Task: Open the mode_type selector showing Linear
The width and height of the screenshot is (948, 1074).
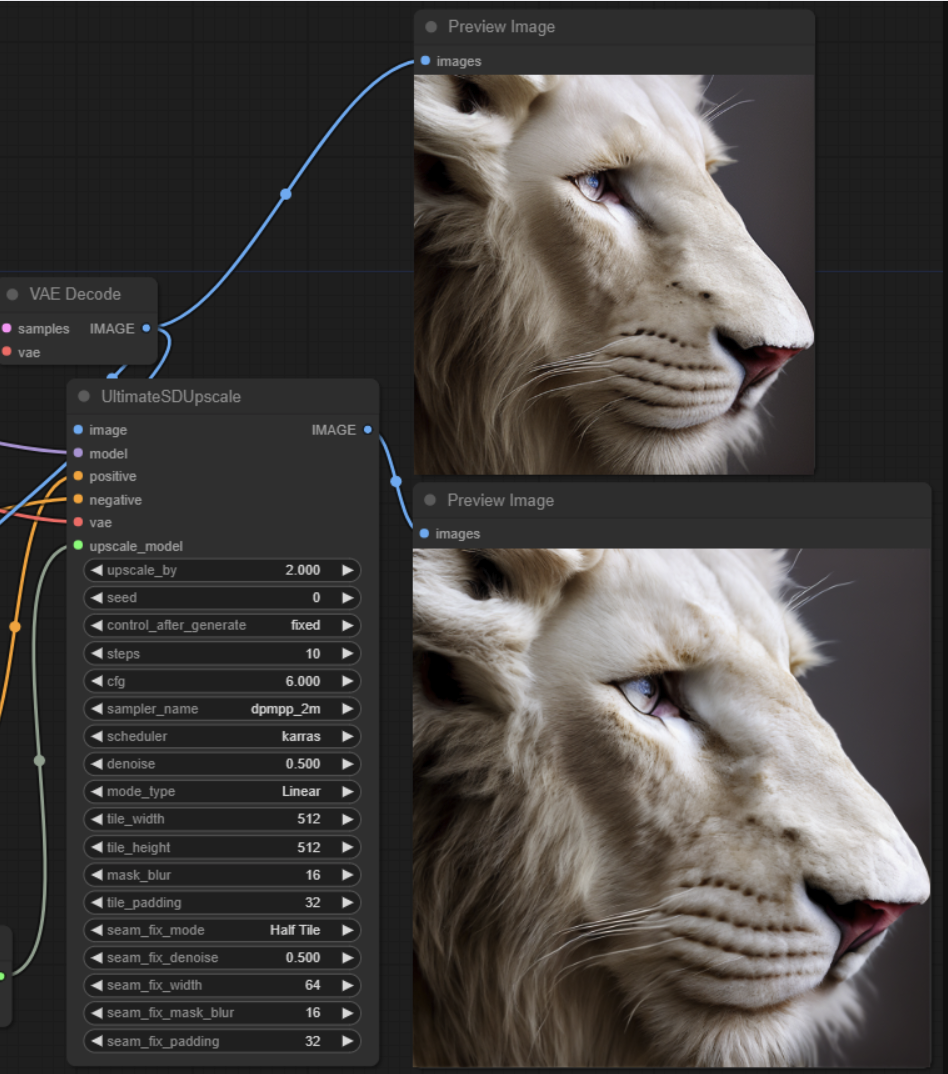Action: pos(222,791)
